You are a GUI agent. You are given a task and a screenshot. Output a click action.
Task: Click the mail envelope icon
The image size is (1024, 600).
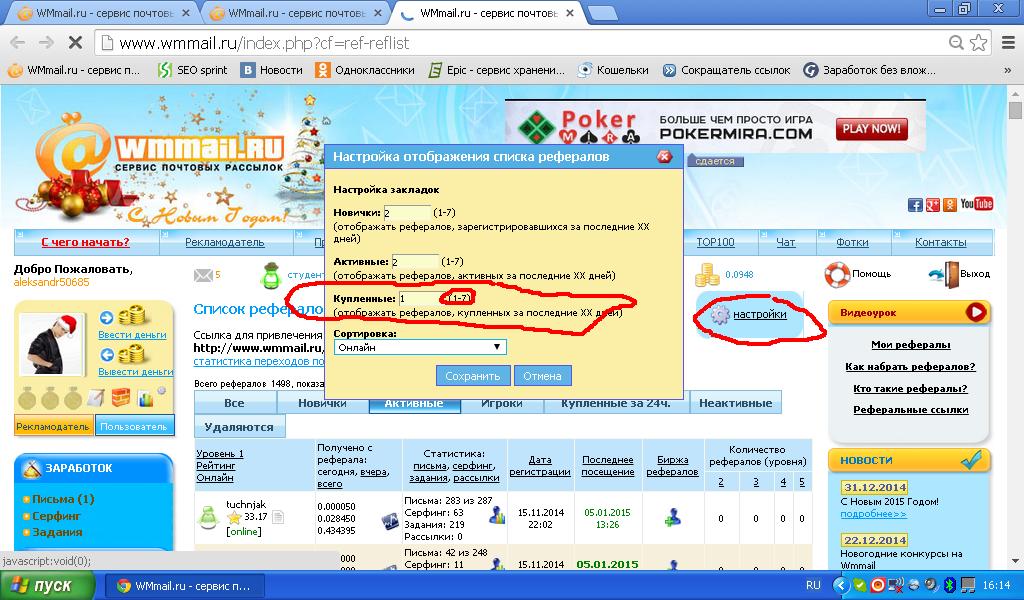pyautogui.click(x=203, y=275)
